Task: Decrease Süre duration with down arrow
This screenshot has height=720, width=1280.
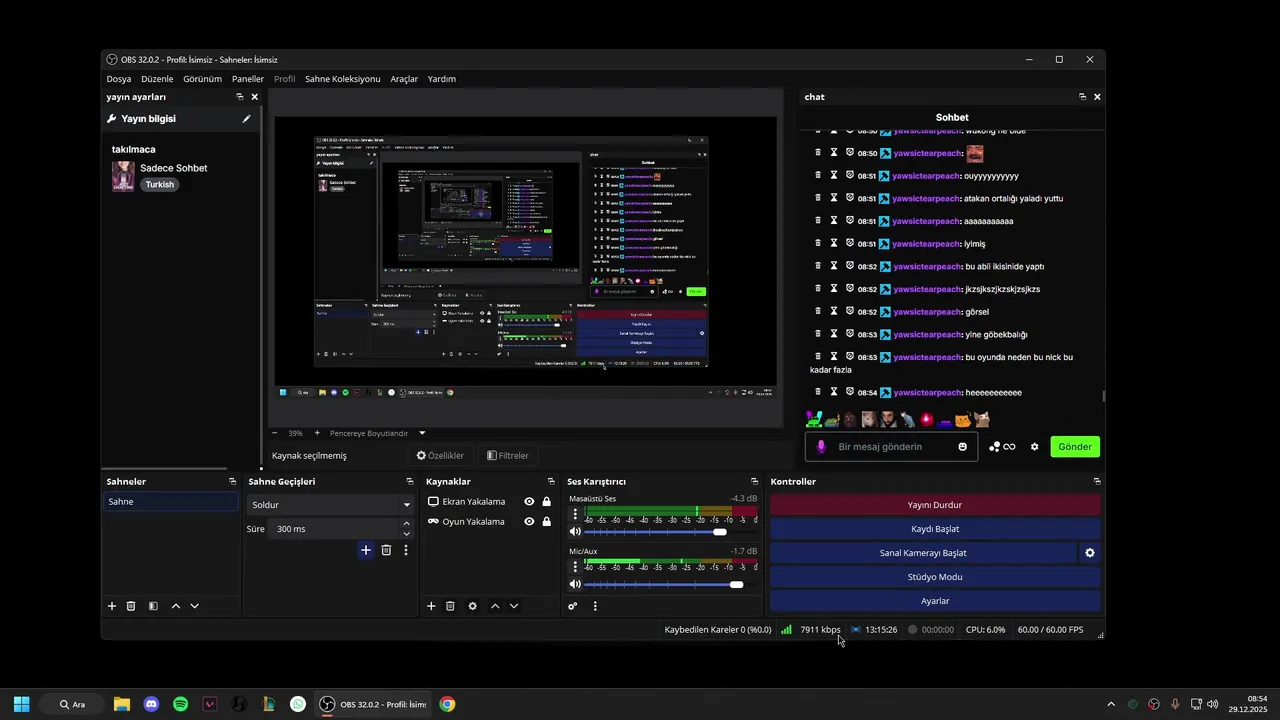Action: [x=406, y=534]
